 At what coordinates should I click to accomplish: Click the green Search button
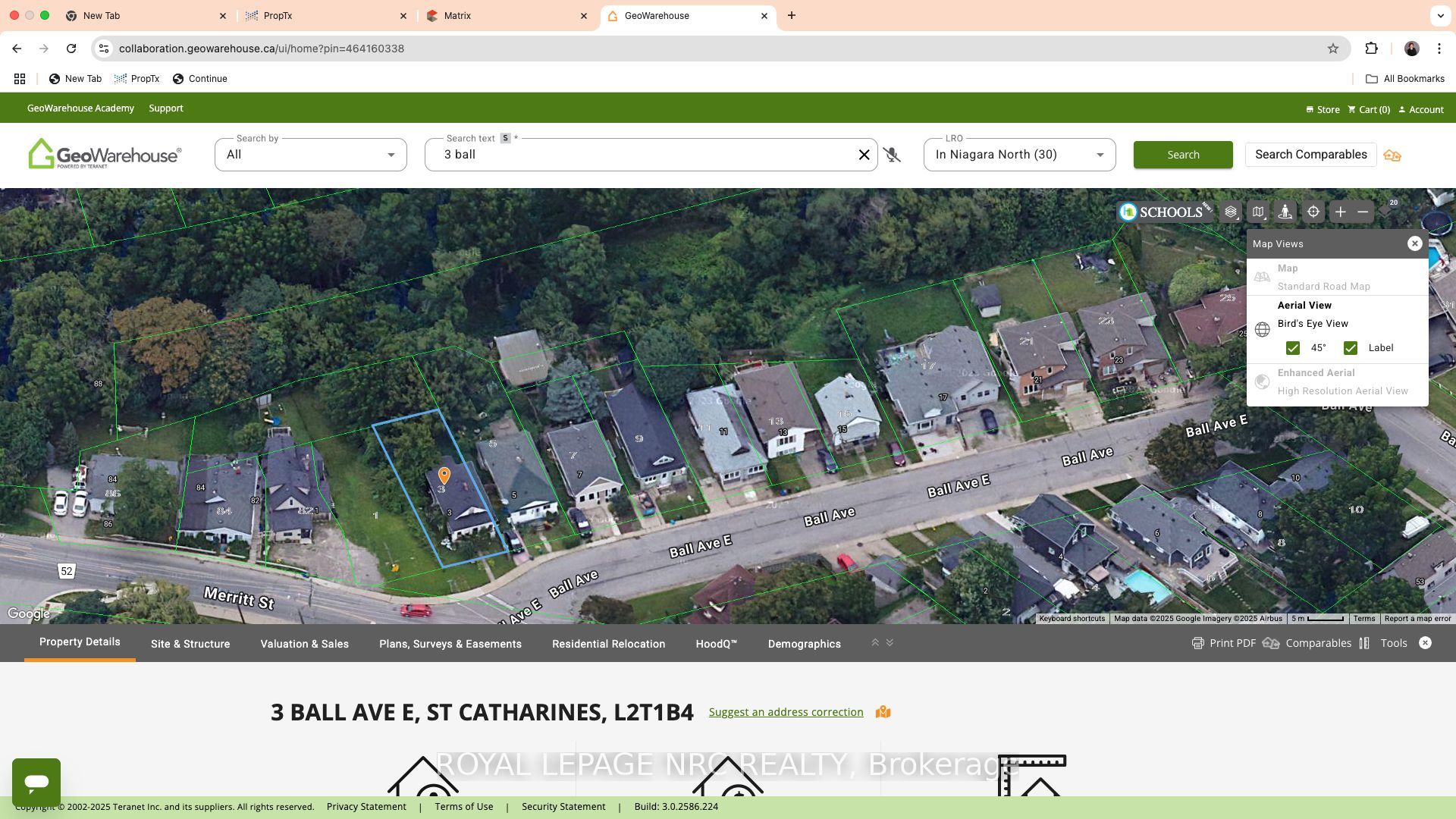click(x=1183, y=155)
